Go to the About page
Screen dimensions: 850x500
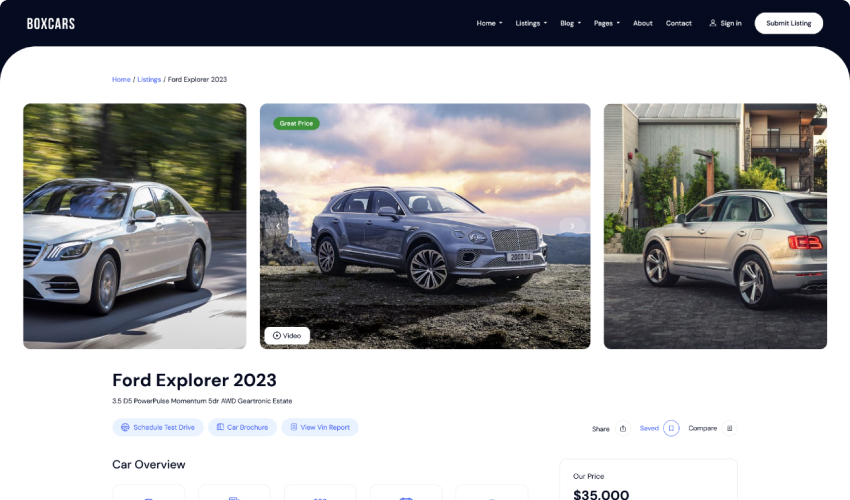[x=642, y=23]
